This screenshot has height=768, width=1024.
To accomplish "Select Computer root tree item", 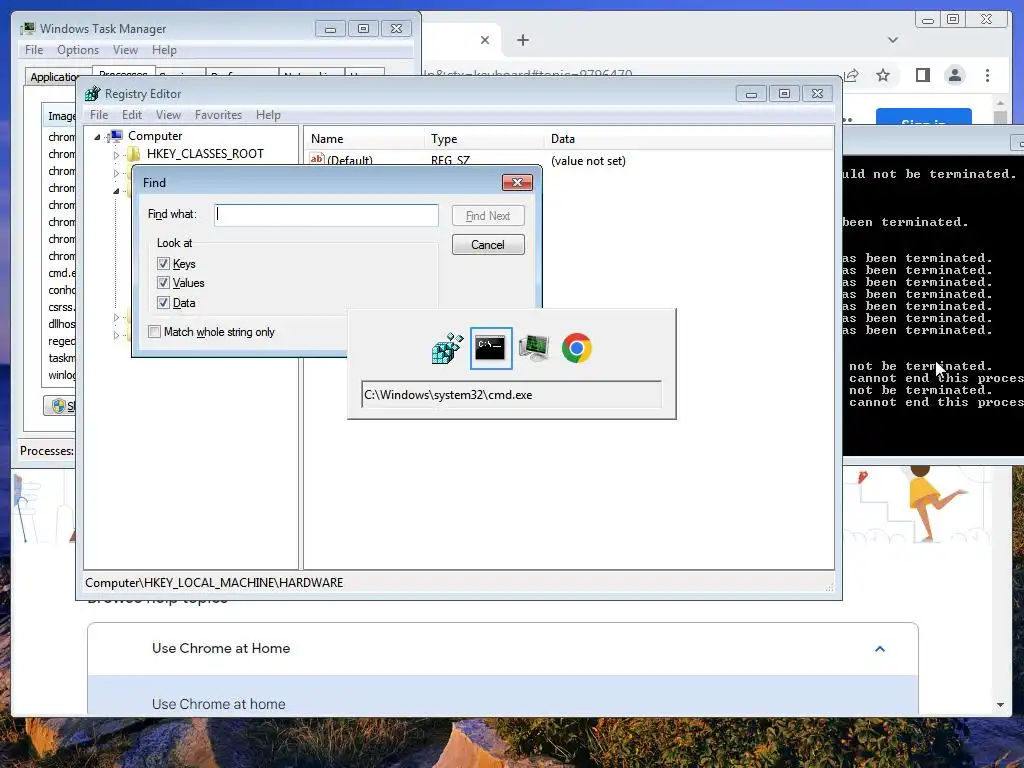I will click(155, 136).
